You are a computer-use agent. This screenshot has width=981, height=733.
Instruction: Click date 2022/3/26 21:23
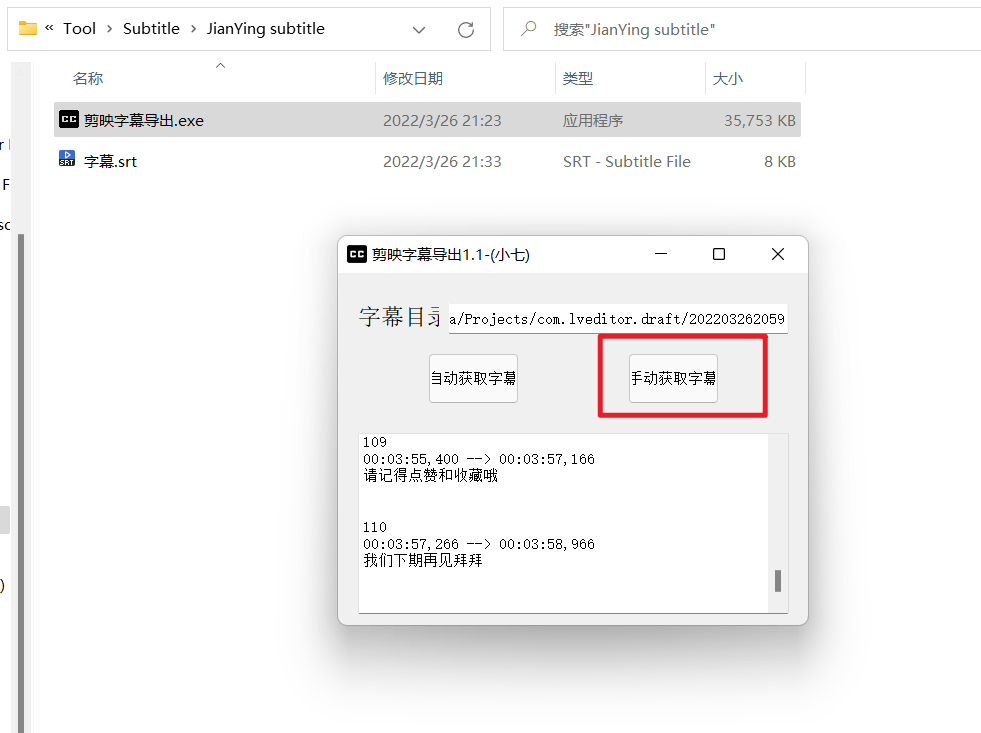(442, 121)
